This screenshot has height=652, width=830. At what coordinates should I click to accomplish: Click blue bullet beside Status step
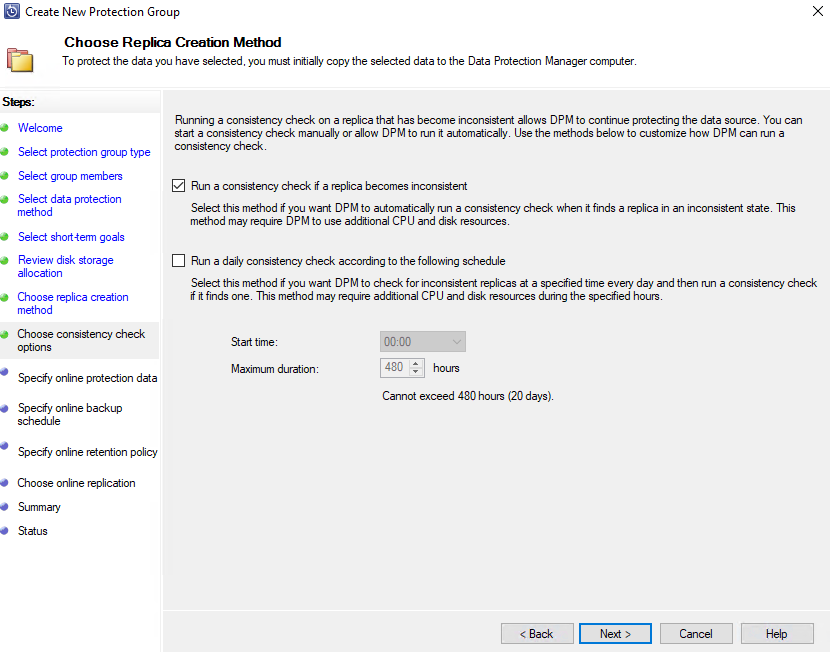pyautogui.click(x=4, y=530)
